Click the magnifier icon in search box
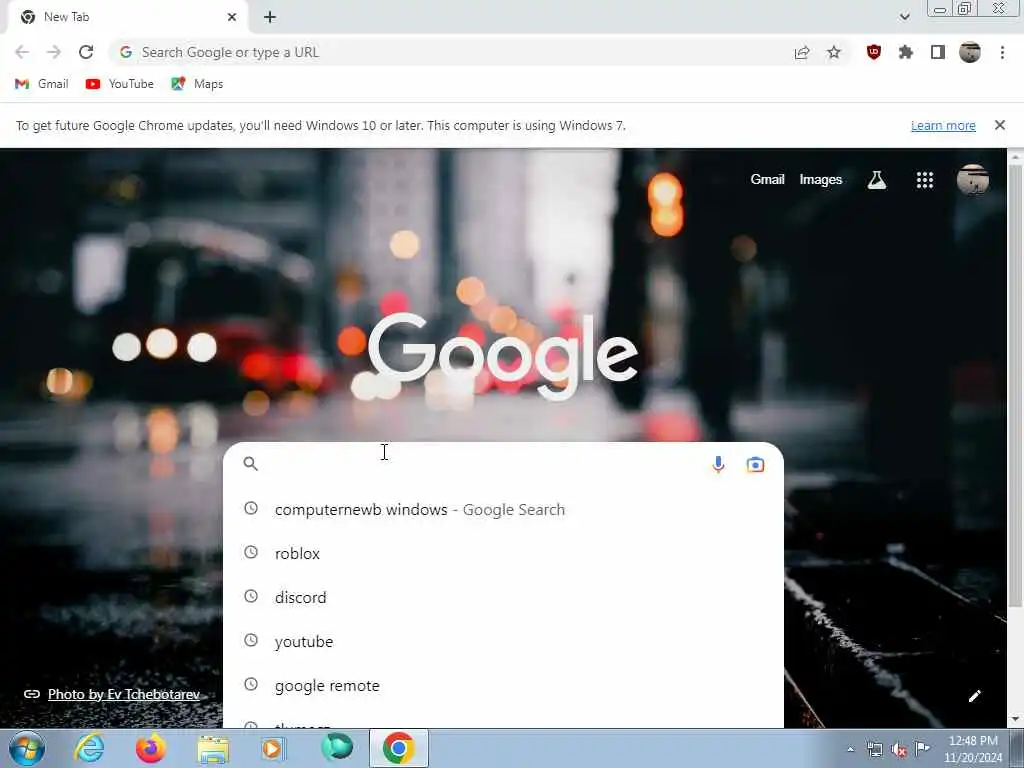The height and width of the screenshot is (768, 1024). (251, 464)
